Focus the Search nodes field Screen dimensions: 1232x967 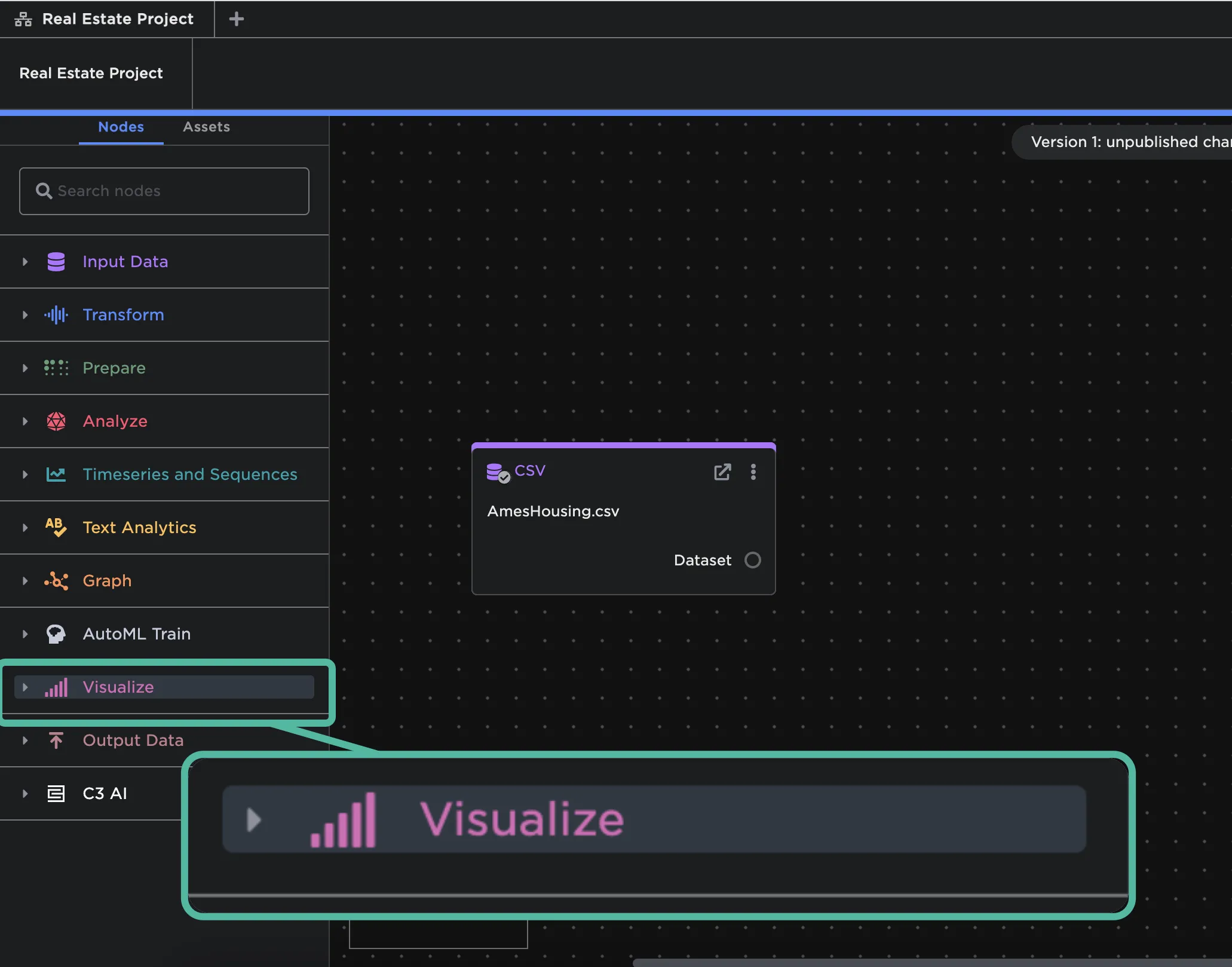(164, 191)
